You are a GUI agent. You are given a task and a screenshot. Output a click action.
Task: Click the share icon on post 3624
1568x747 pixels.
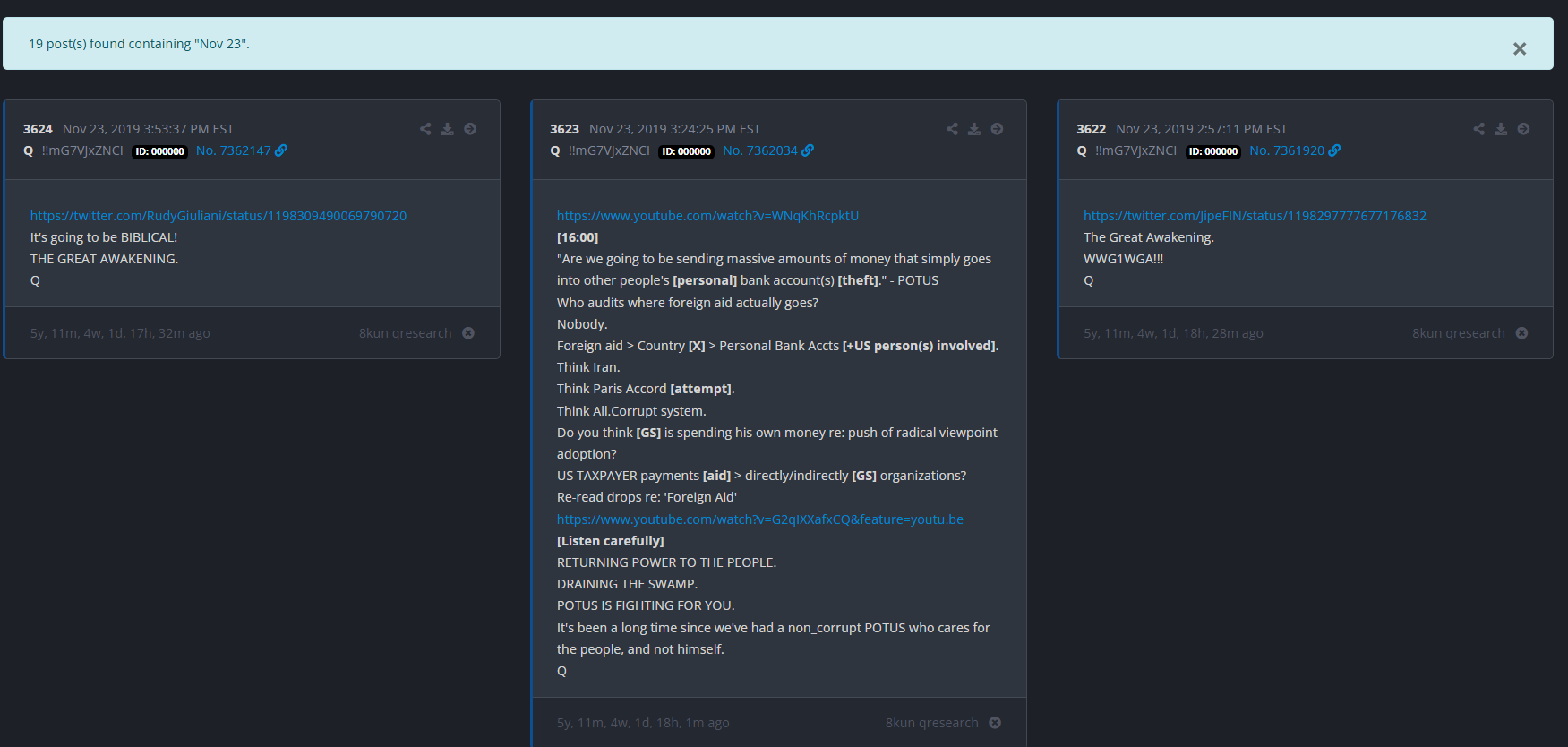pos(425,129)
